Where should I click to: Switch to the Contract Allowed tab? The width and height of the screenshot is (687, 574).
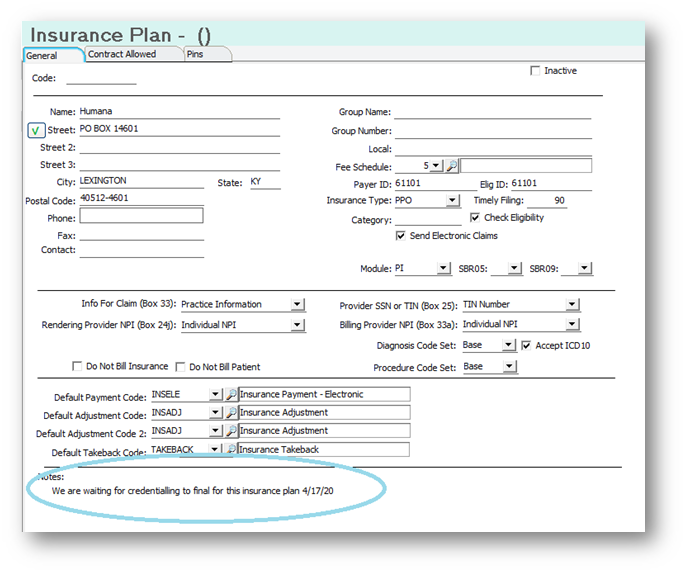coord(122,54)
